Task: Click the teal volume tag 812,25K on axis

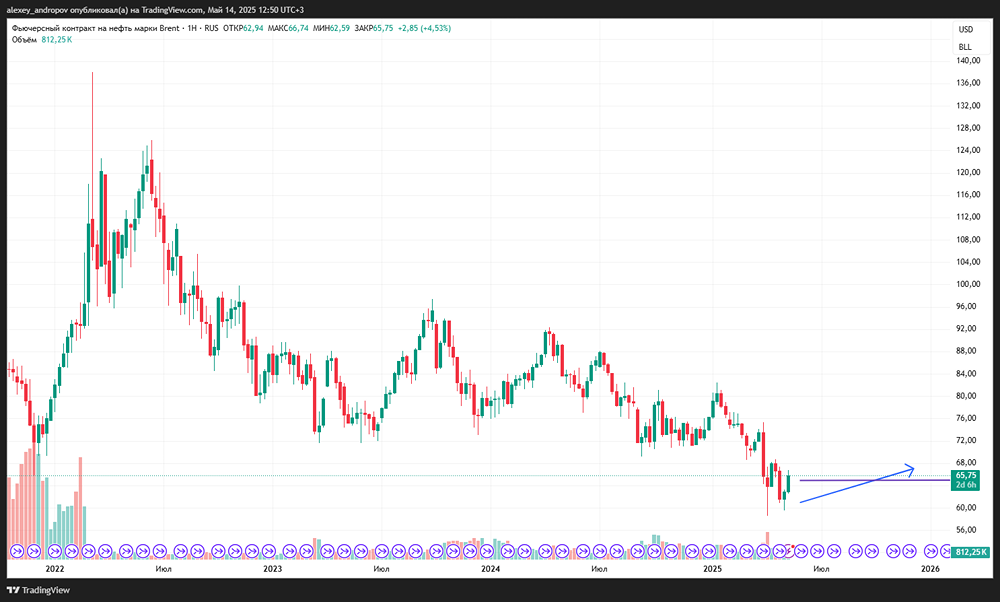Action: point(971,552)
